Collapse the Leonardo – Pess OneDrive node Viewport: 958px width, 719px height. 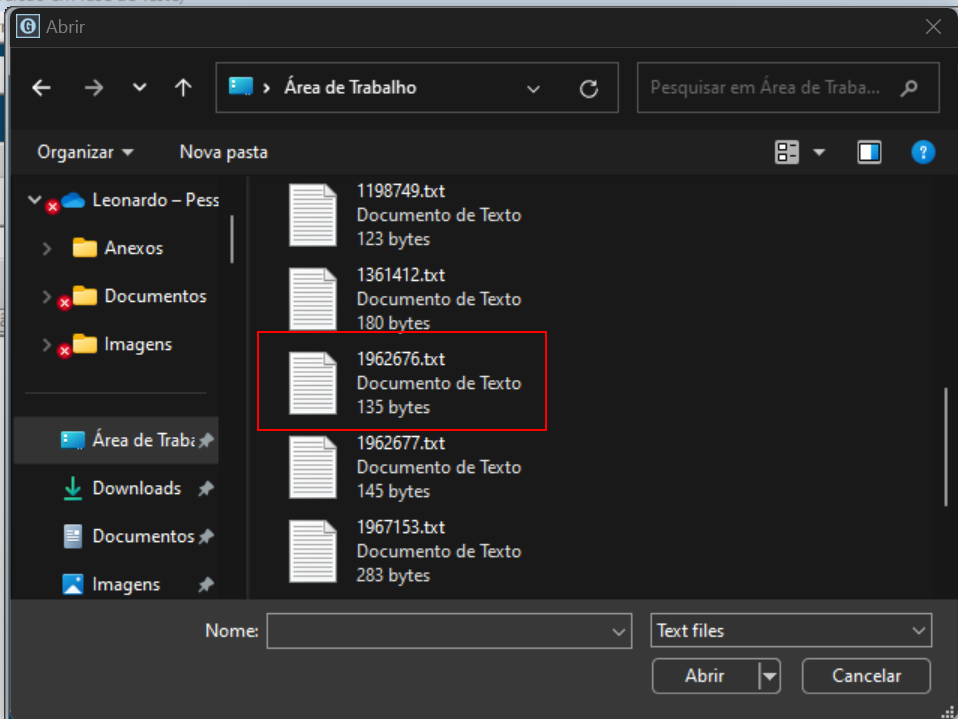click(x=35, y=199)
